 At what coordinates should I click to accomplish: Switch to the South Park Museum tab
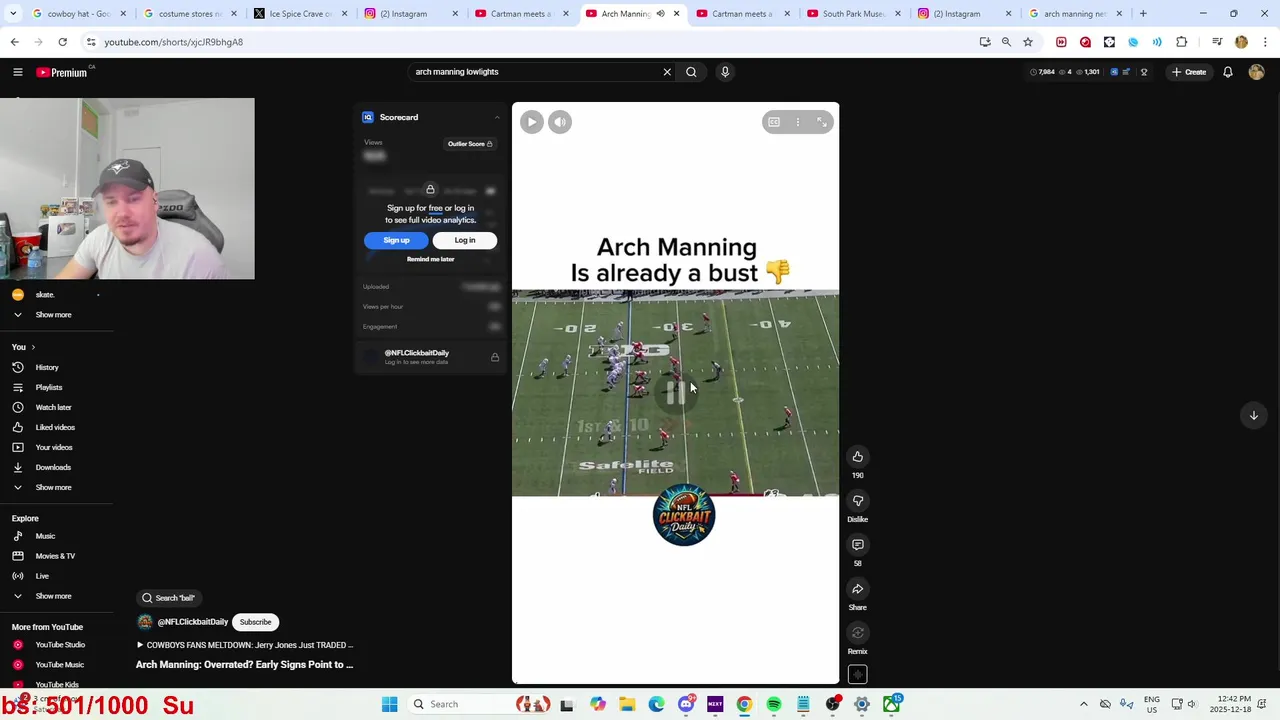click(x=853, y=14)
